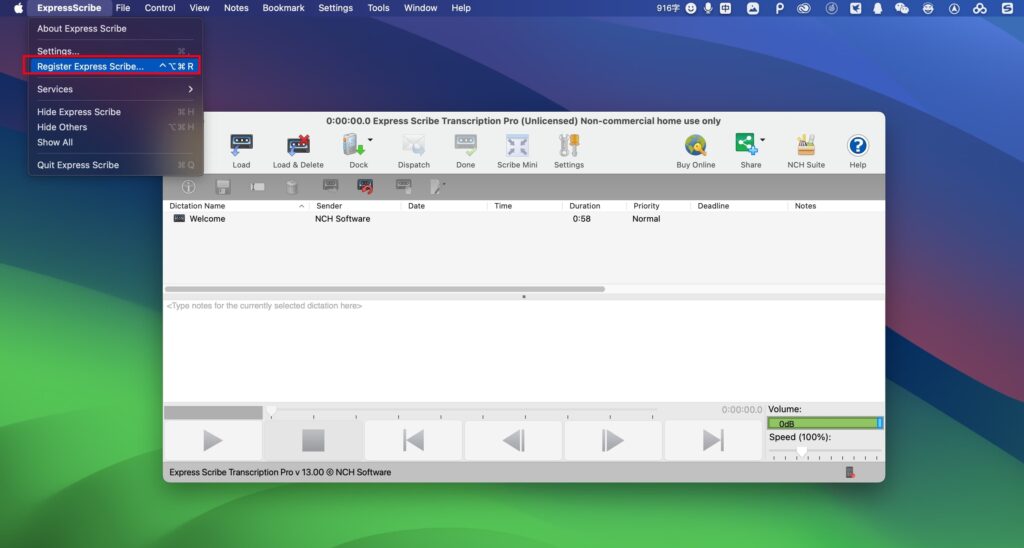1024x548 pixels.
Task: Click the Creative Cloud icon in the menu bar
Action: coord(803,8)
